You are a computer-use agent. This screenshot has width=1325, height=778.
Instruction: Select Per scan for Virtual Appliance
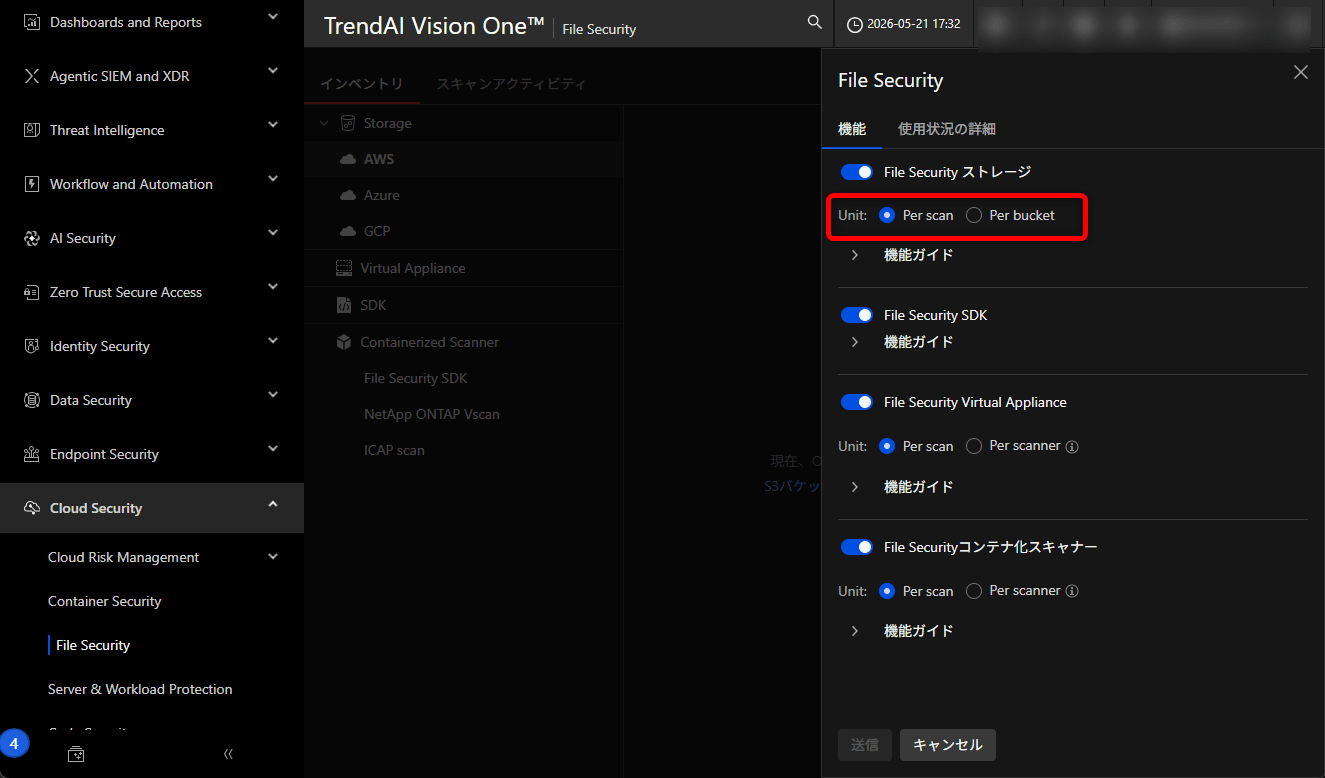[886, 446]
